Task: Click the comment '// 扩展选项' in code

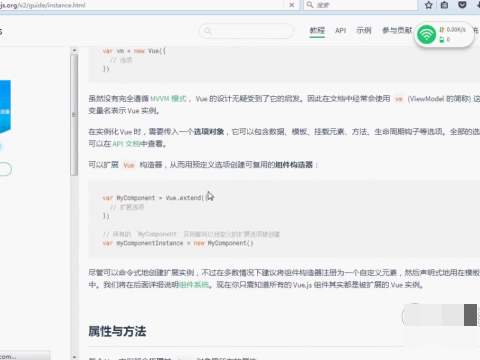Action: tap(127, 207)
